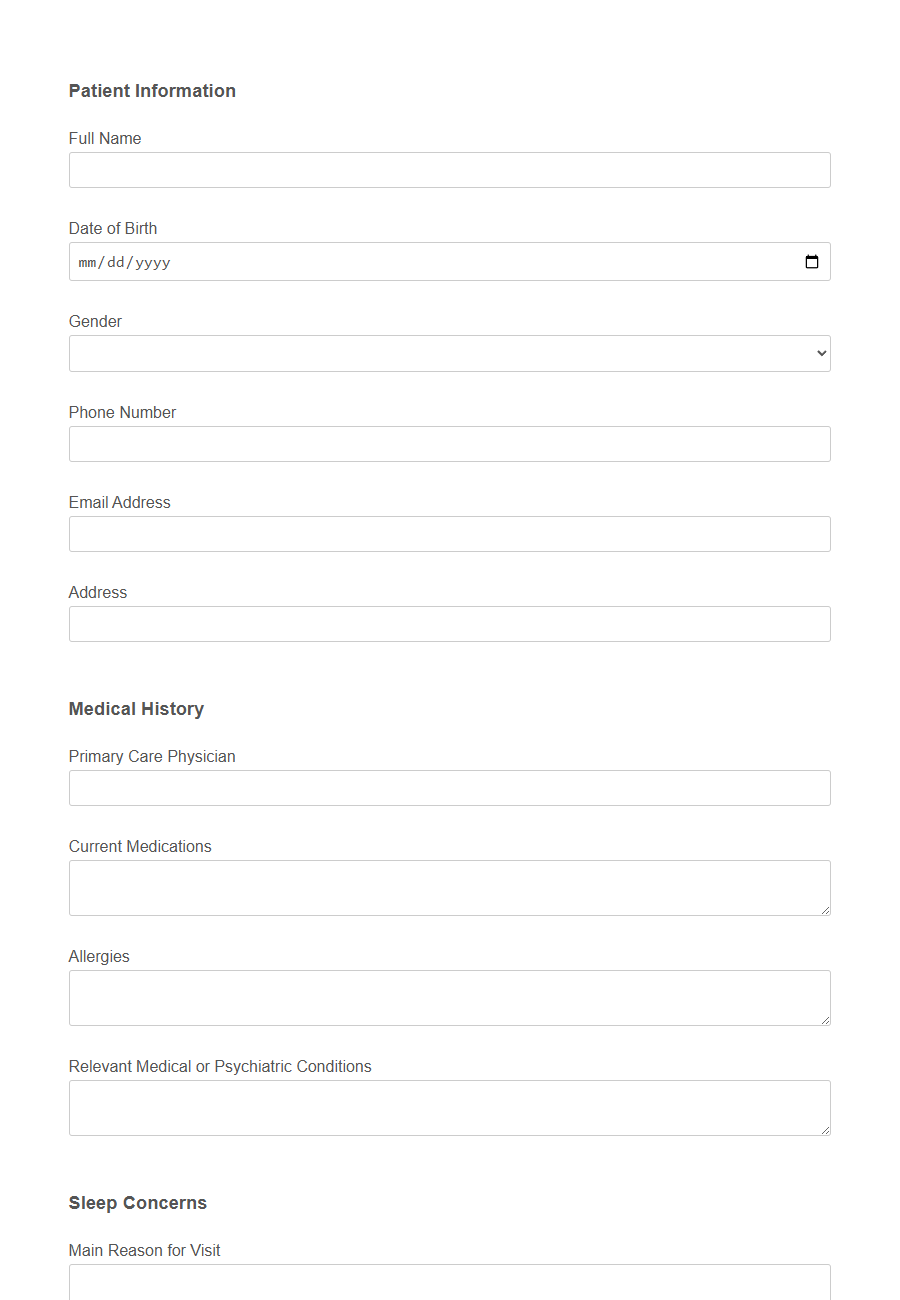Click the Relevant Medical Conditions text area
This screenshot has height=1300, width=900.
pyautogui.click(x=449, y=1106)
